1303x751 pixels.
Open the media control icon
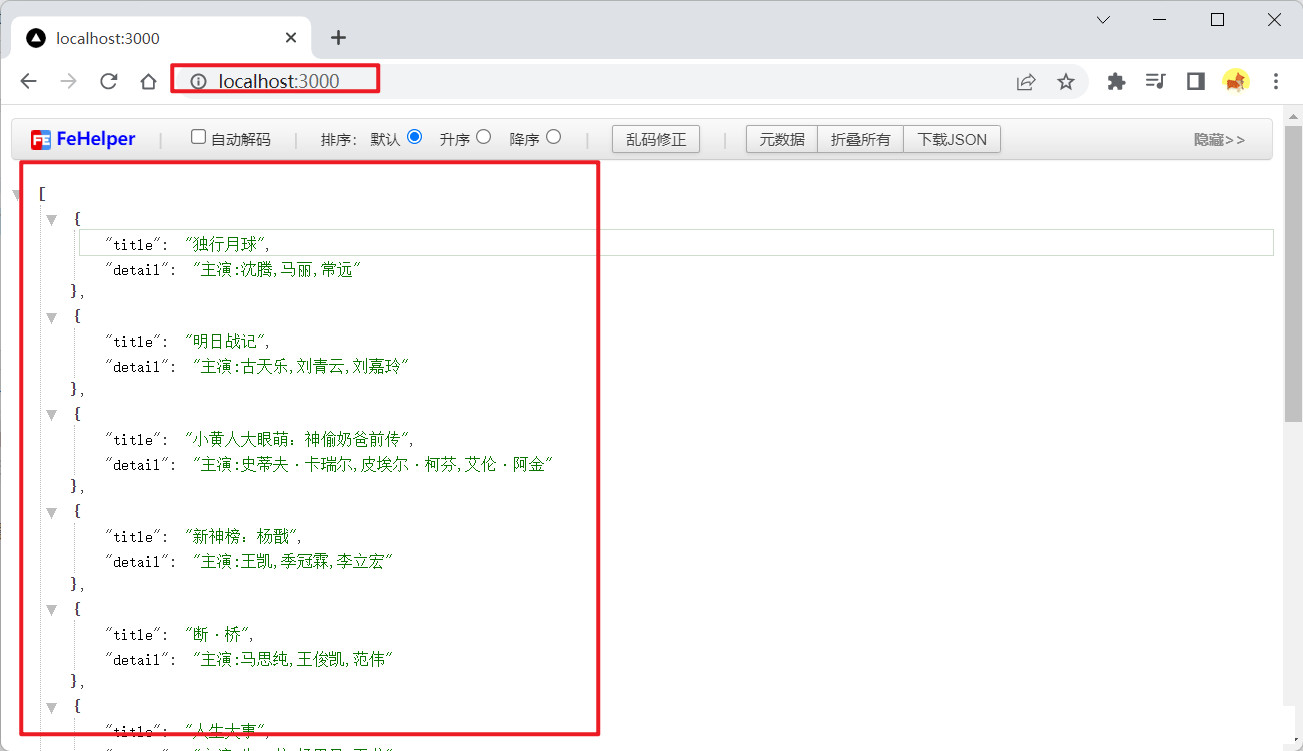[x=1156, y=82]
